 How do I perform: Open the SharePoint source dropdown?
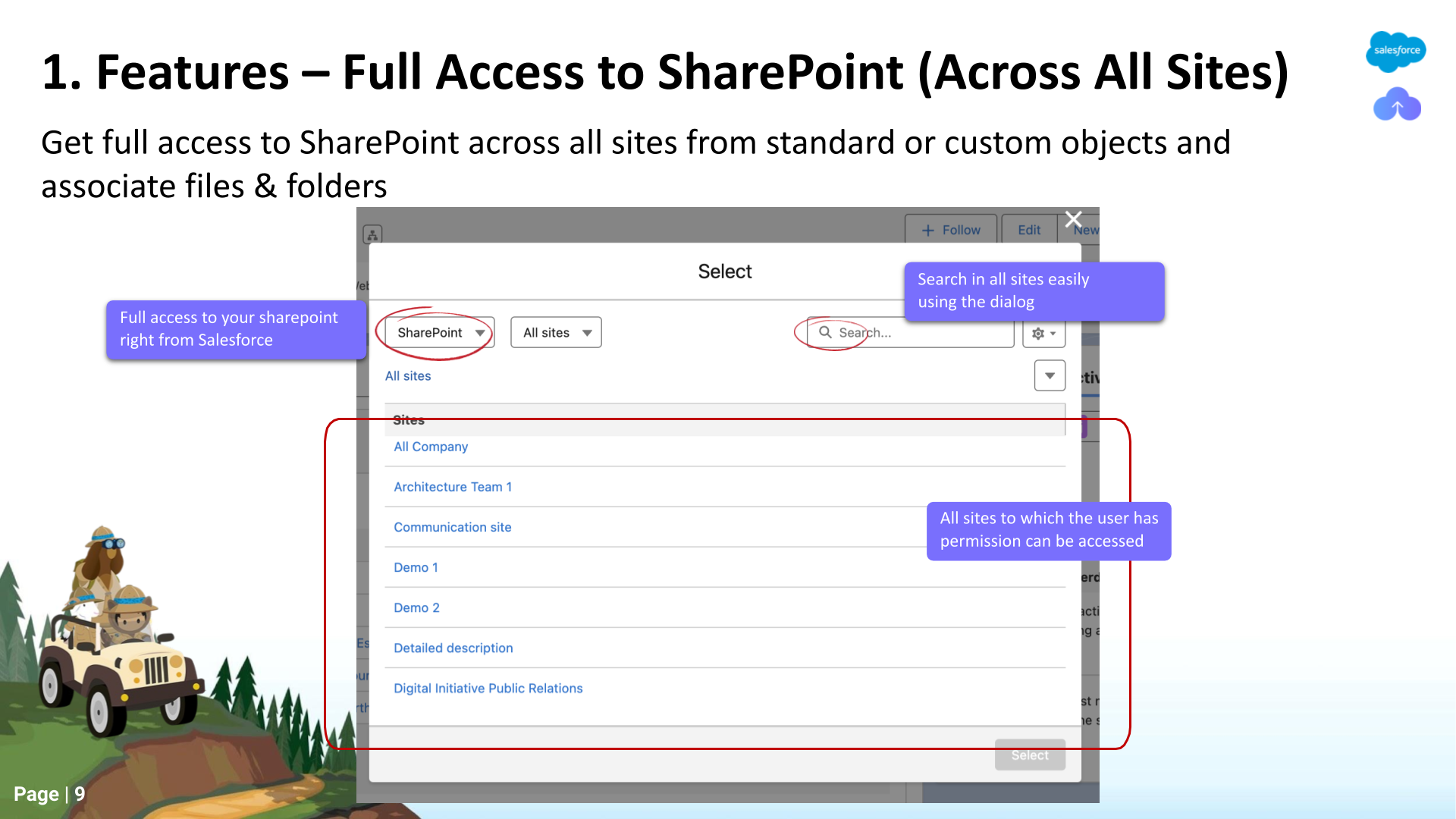[x=440, y=333]
